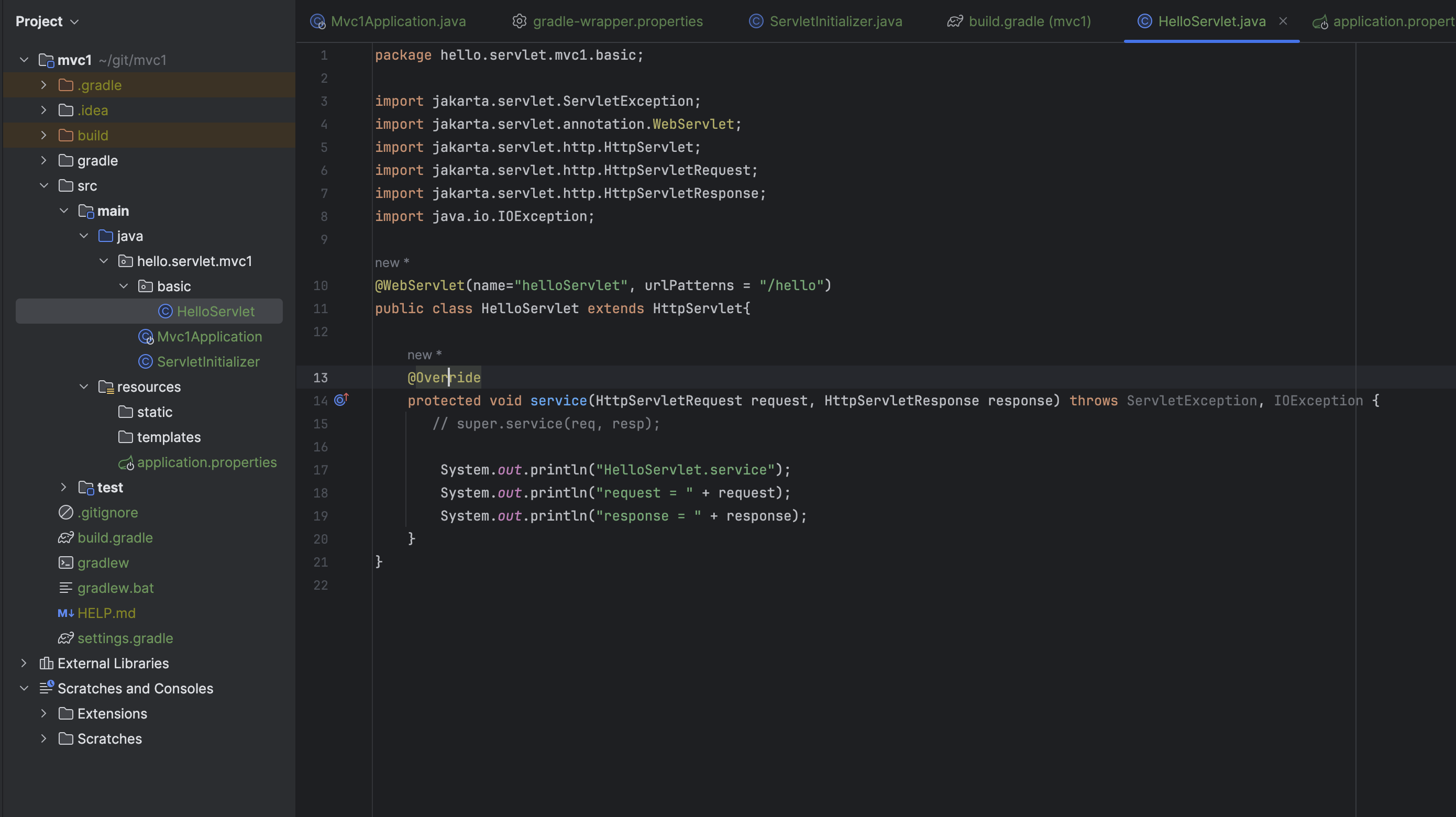Expand the test folder

[x=63, y=487]
